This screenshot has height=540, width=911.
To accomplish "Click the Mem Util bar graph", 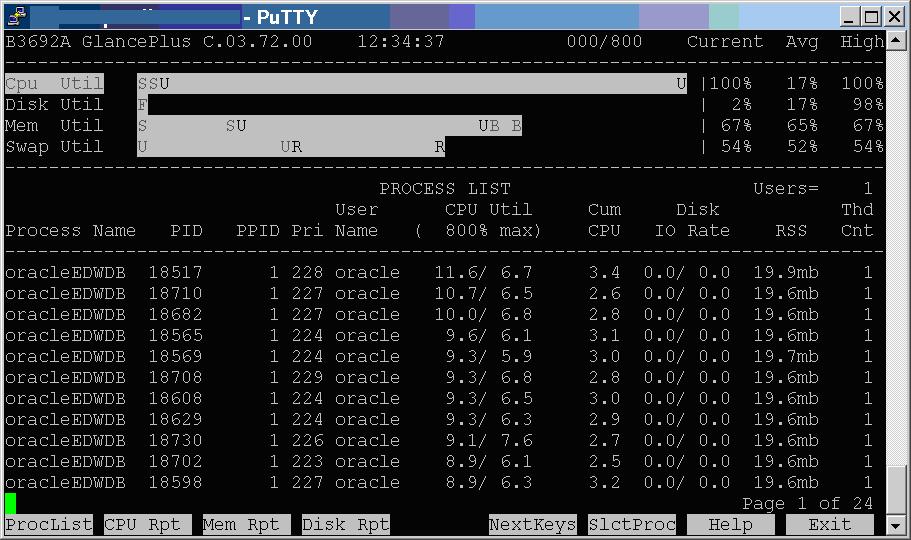I will (x=329, y=126).
